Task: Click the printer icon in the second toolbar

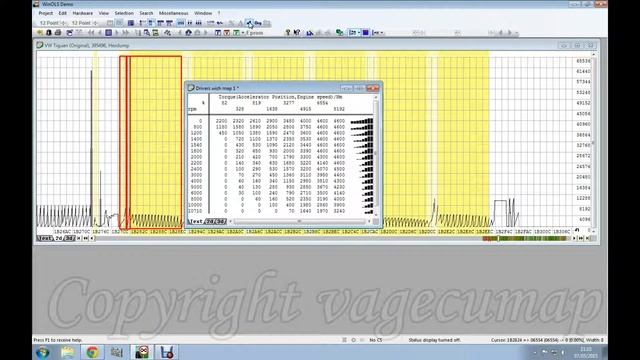Action: point(58,33)
